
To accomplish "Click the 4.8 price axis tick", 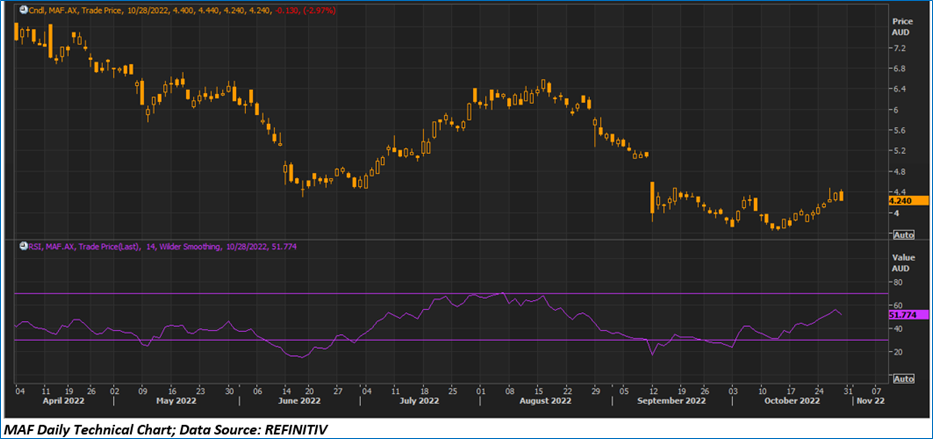I will tap(898, 172).
